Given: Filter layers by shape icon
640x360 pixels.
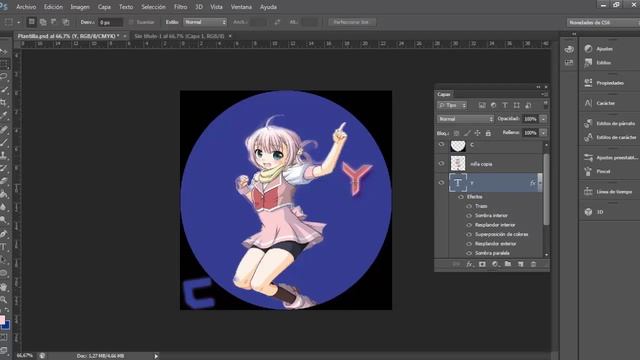Looking at the screenshot, I should pyautogui.click(x=517, y=105).
